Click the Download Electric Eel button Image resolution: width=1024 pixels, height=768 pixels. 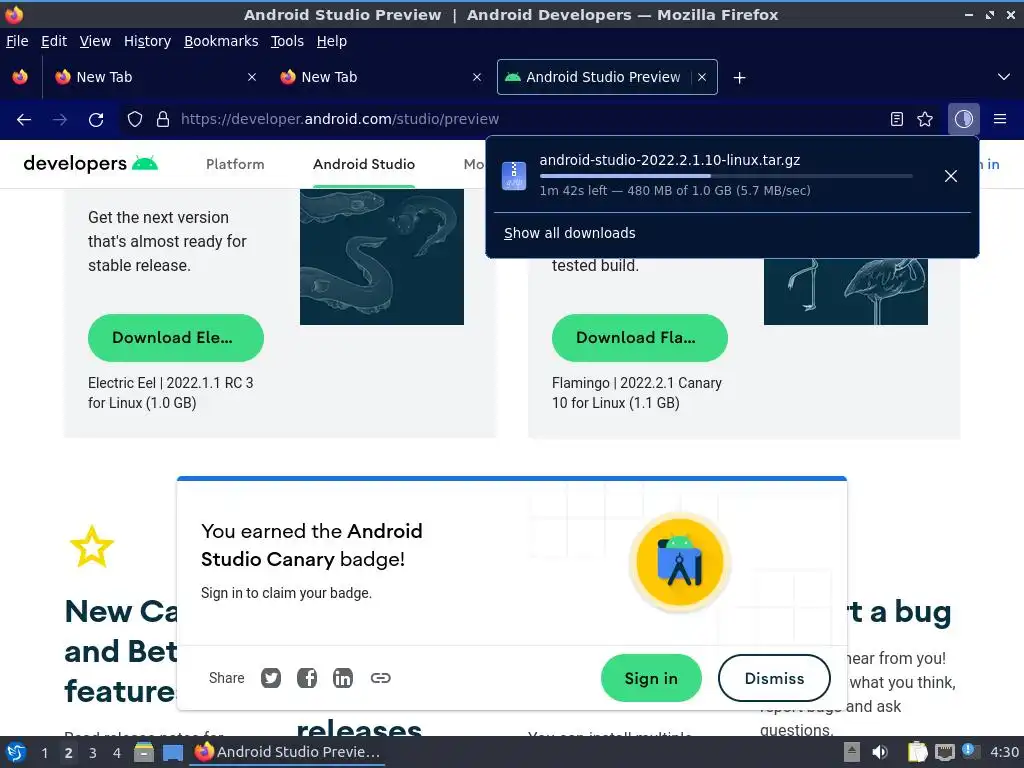coord(176,338)
